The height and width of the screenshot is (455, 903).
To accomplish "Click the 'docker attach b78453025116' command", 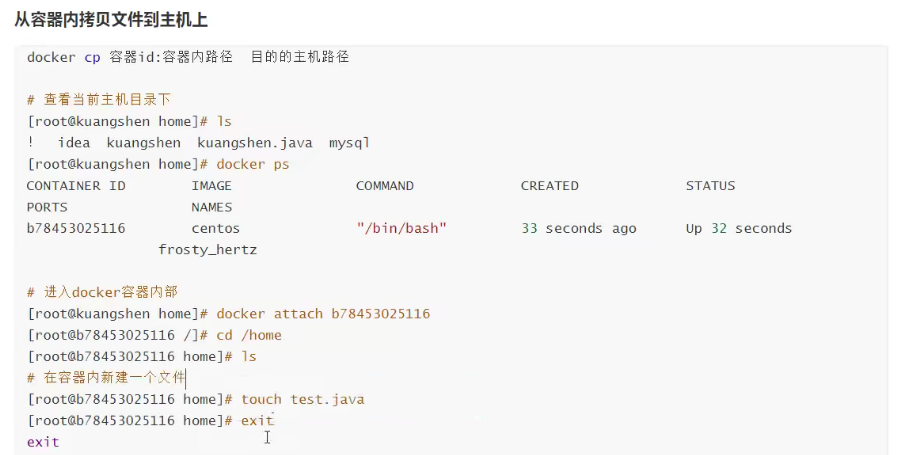I will click(x=323, y=314).
